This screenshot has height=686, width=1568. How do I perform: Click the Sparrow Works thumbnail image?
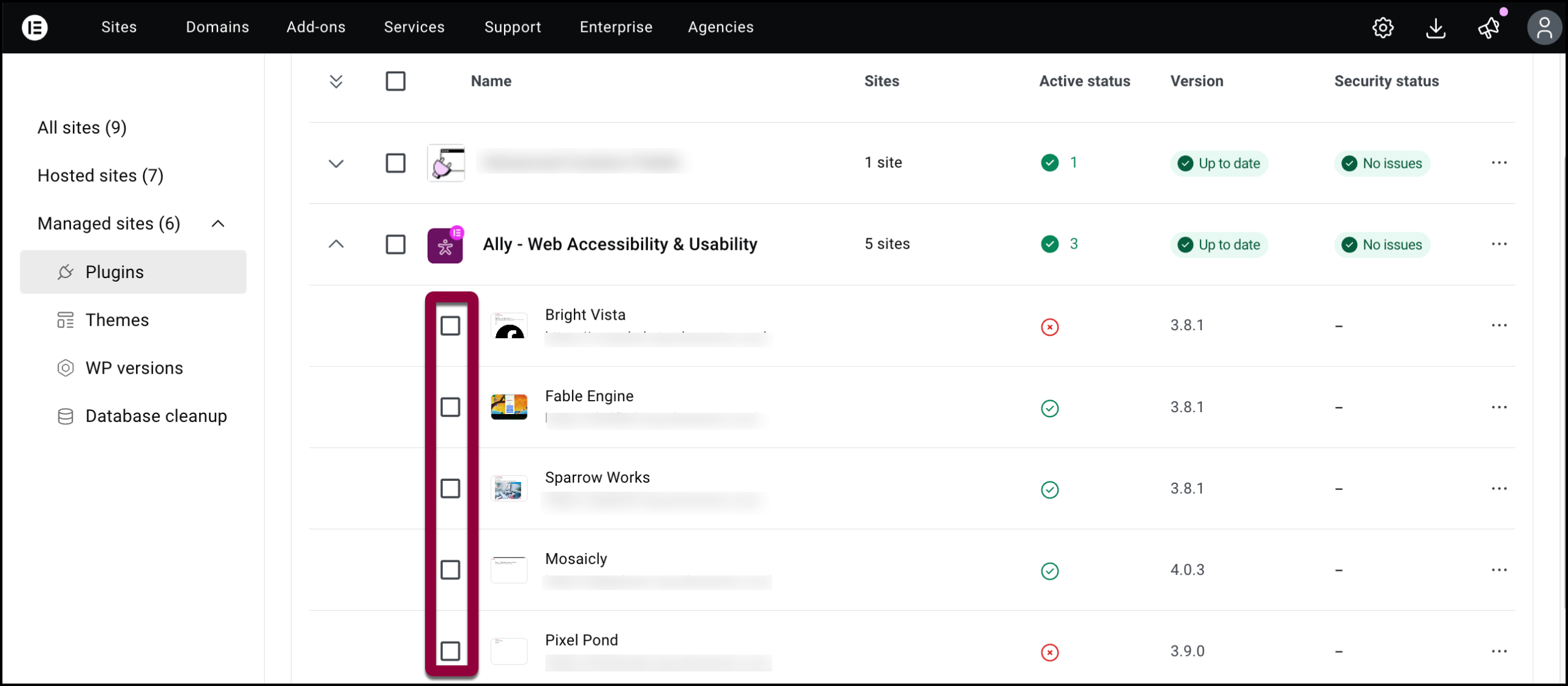tap(509, 488)
